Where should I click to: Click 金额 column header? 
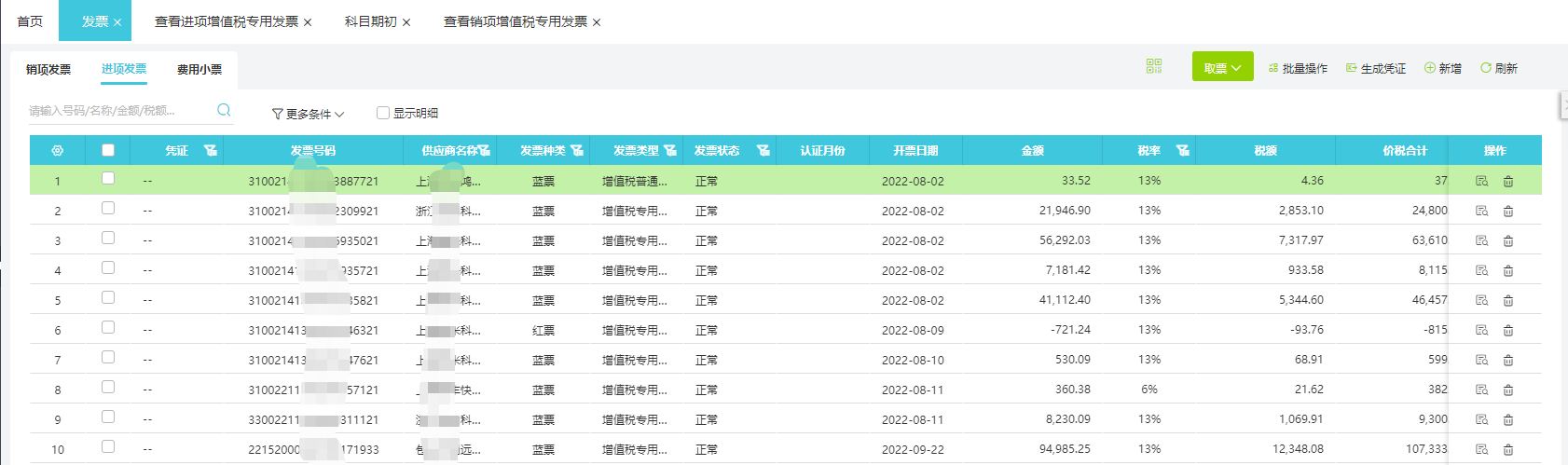coord(1032,150)
